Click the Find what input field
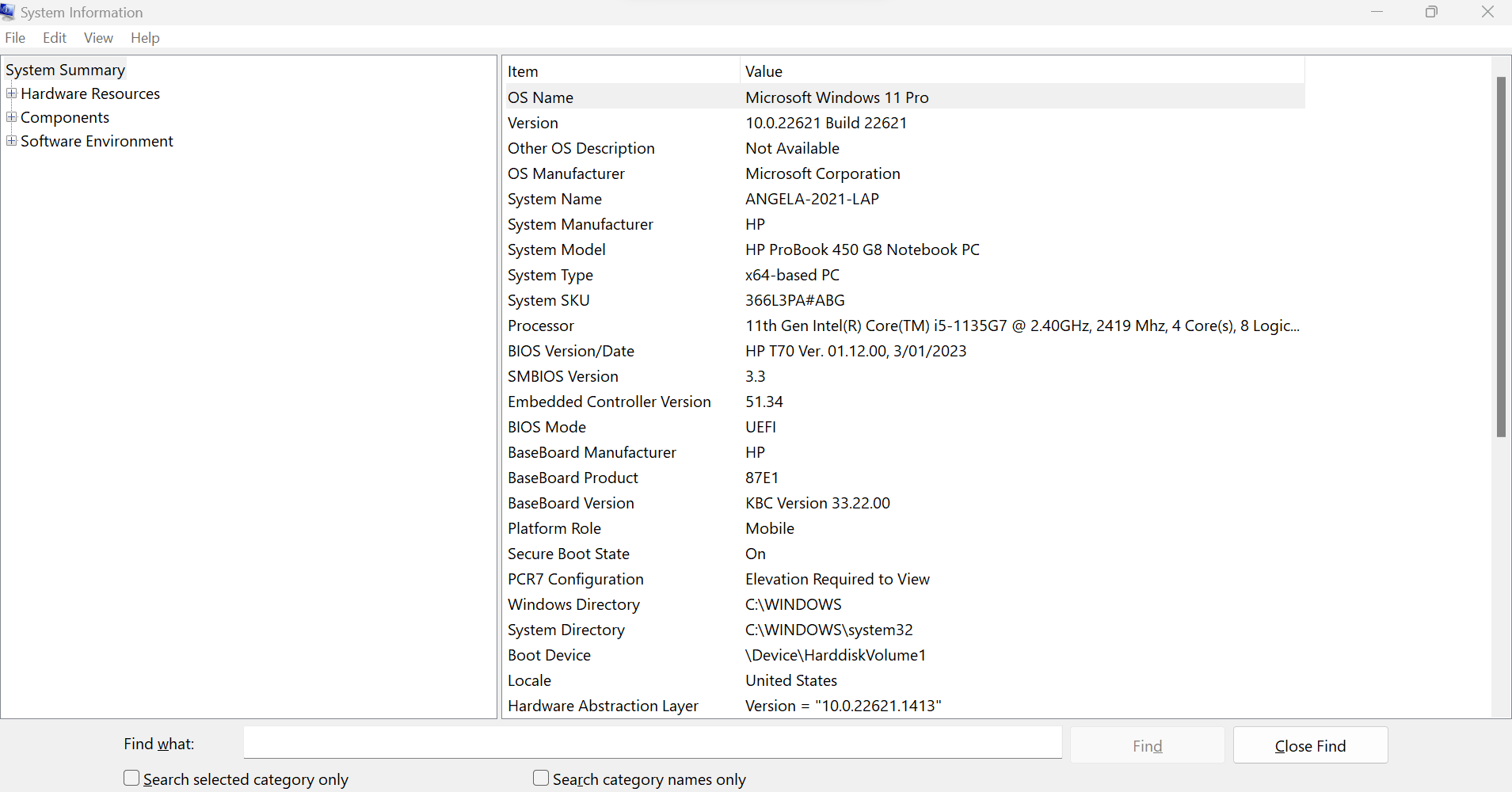Image resolution: width=1512 pixels, height=792 pixels. (x=653, y=743)
